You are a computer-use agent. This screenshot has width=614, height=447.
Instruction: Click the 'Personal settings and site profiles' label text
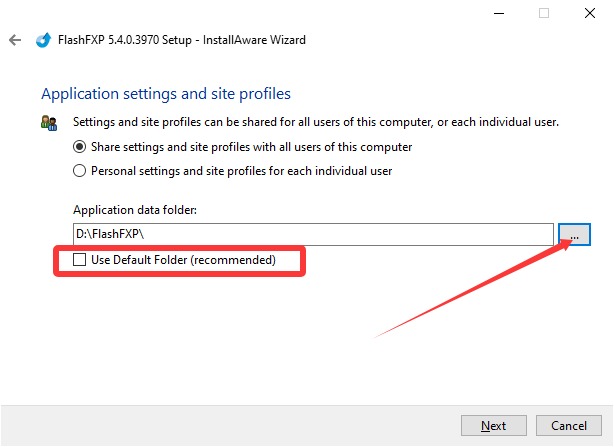[241, 171]
